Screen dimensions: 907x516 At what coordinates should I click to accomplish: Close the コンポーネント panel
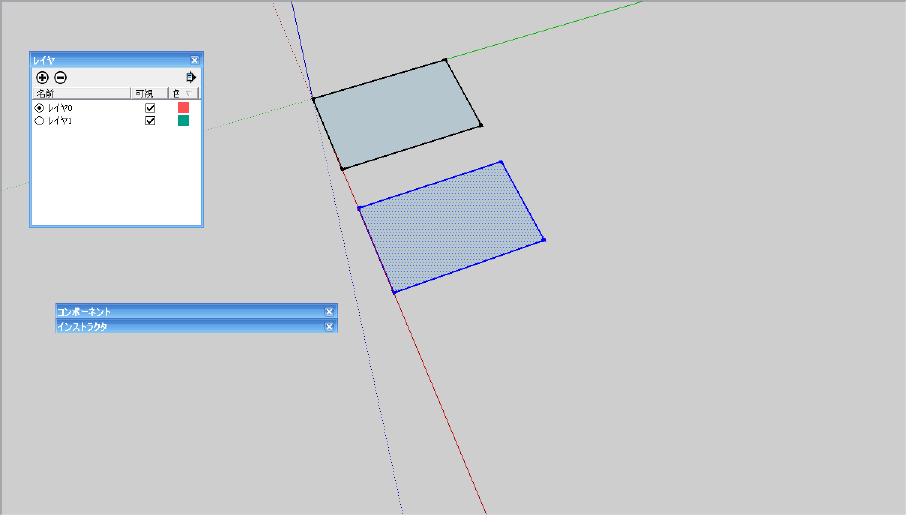tap(329, 312)
